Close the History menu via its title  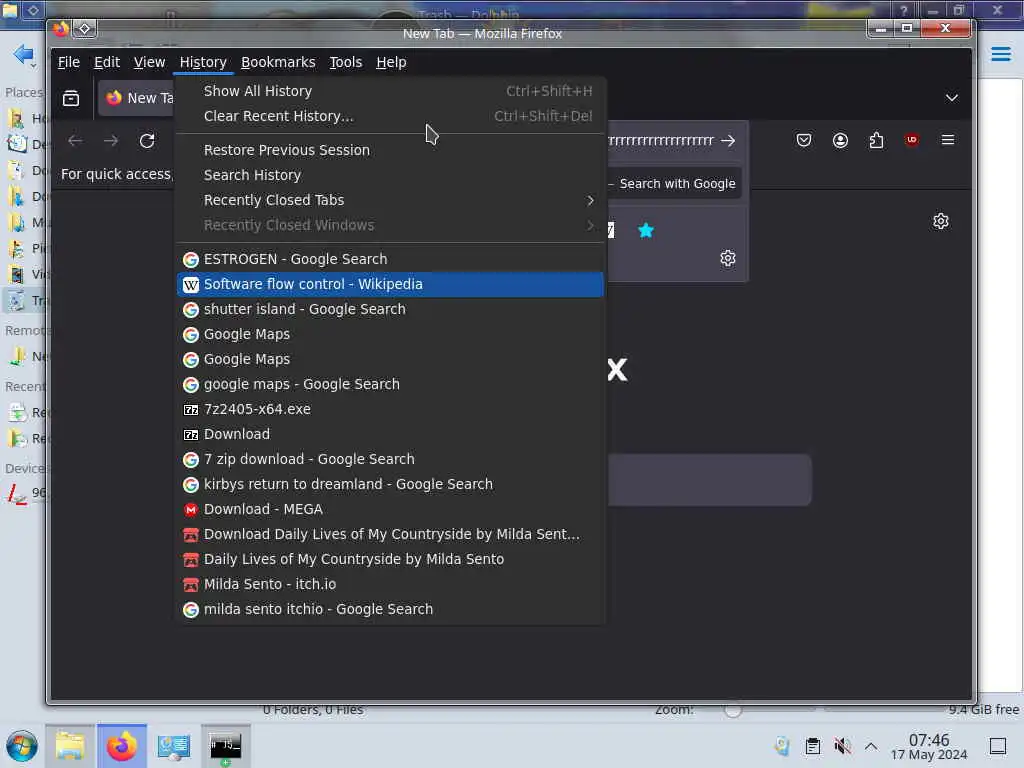click(x=203, y=62)
